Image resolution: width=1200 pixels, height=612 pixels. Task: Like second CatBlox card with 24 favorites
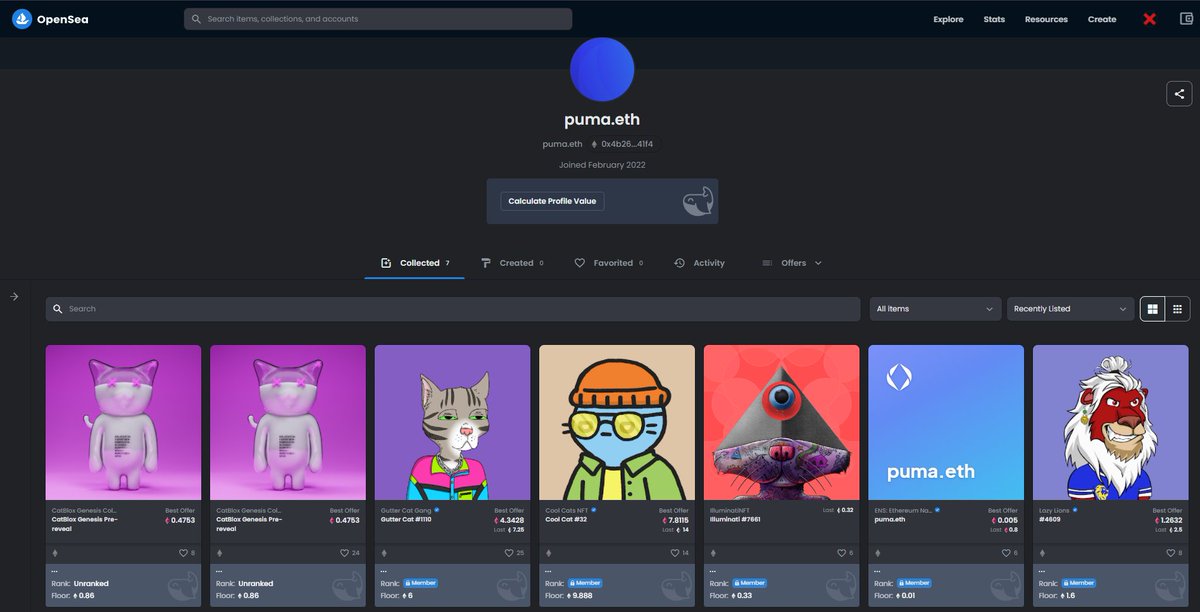346,553
